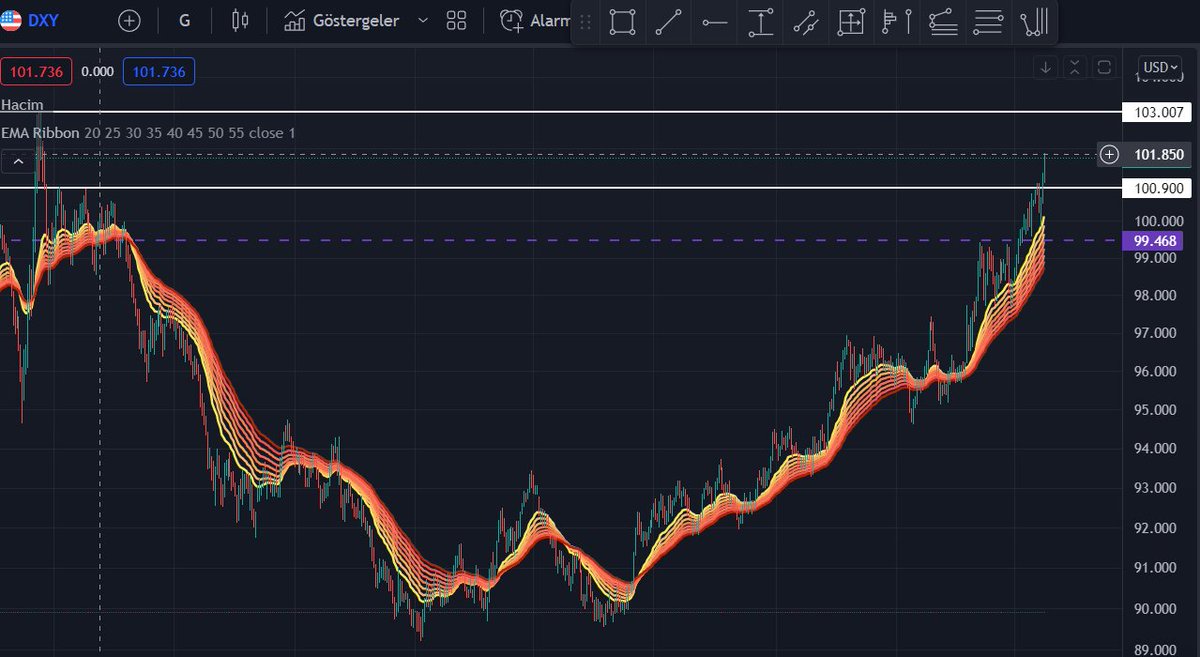The image size is (1200, 657).
Task: Click the pane move-down arrow icon
Action: 1045,67
